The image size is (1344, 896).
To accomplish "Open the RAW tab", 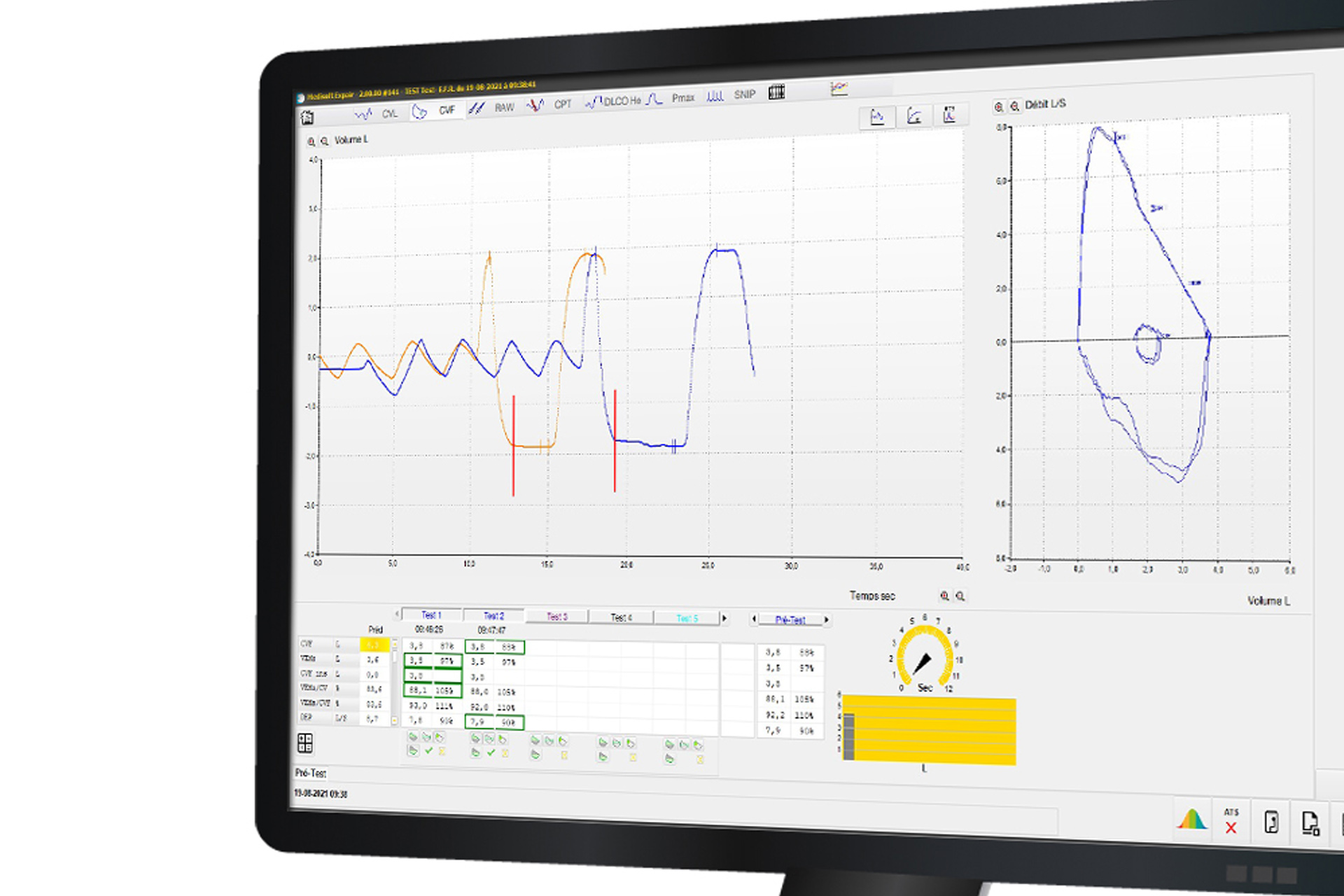I will pos(504,108).
